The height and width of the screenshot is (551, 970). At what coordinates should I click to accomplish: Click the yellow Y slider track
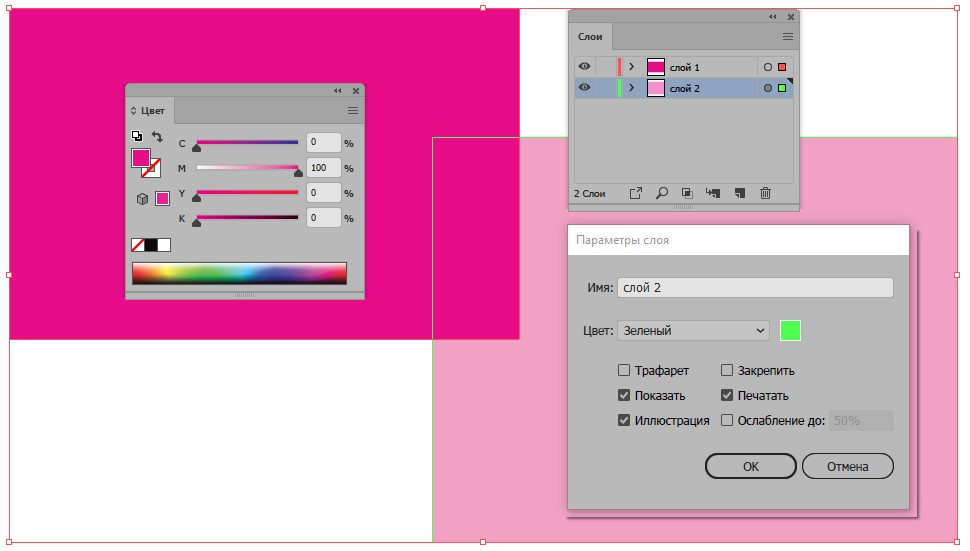pyautogui.click(x=247, y=192)
